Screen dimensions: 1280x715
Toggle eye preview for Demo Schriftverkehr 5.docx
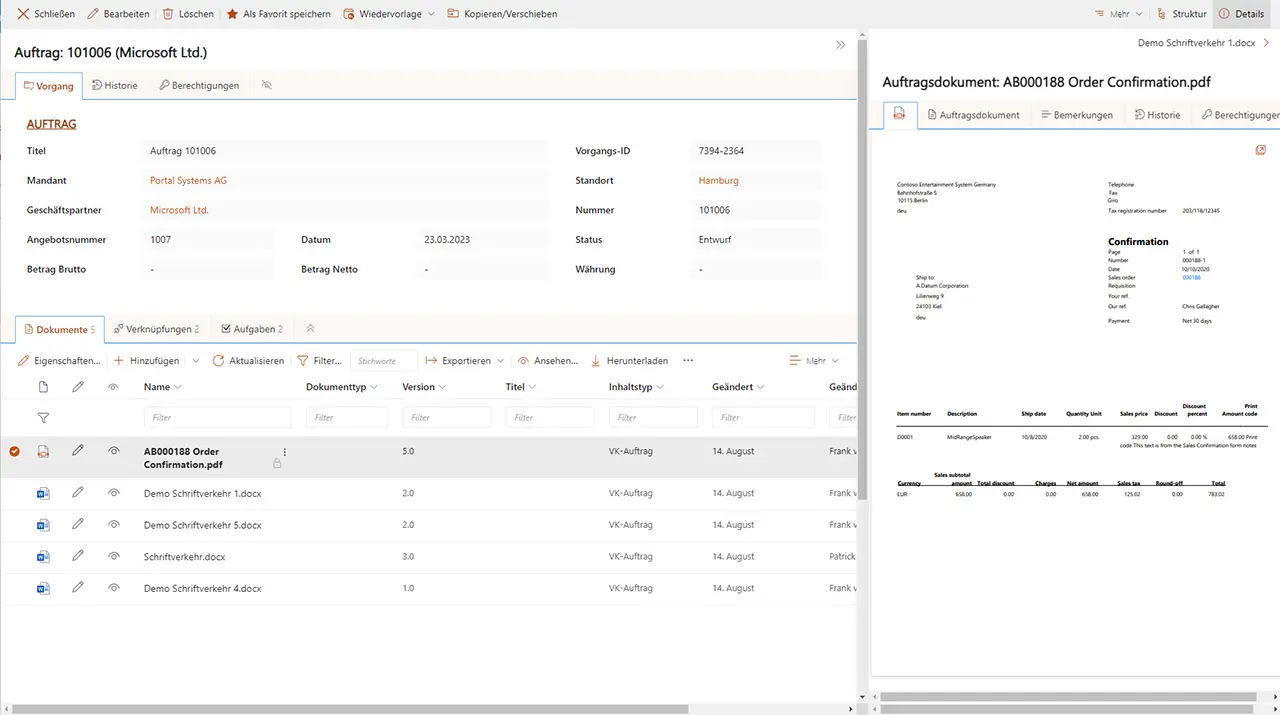pos(114,525)
